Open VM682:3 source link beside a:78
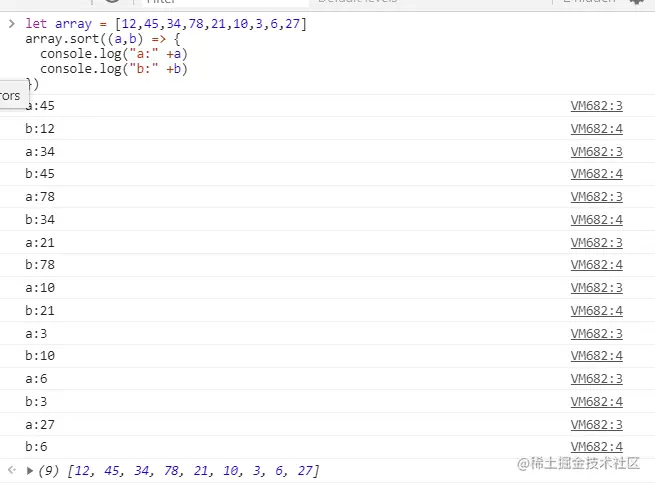Screen dimensions: 655x486 click(x=597, y=197)
